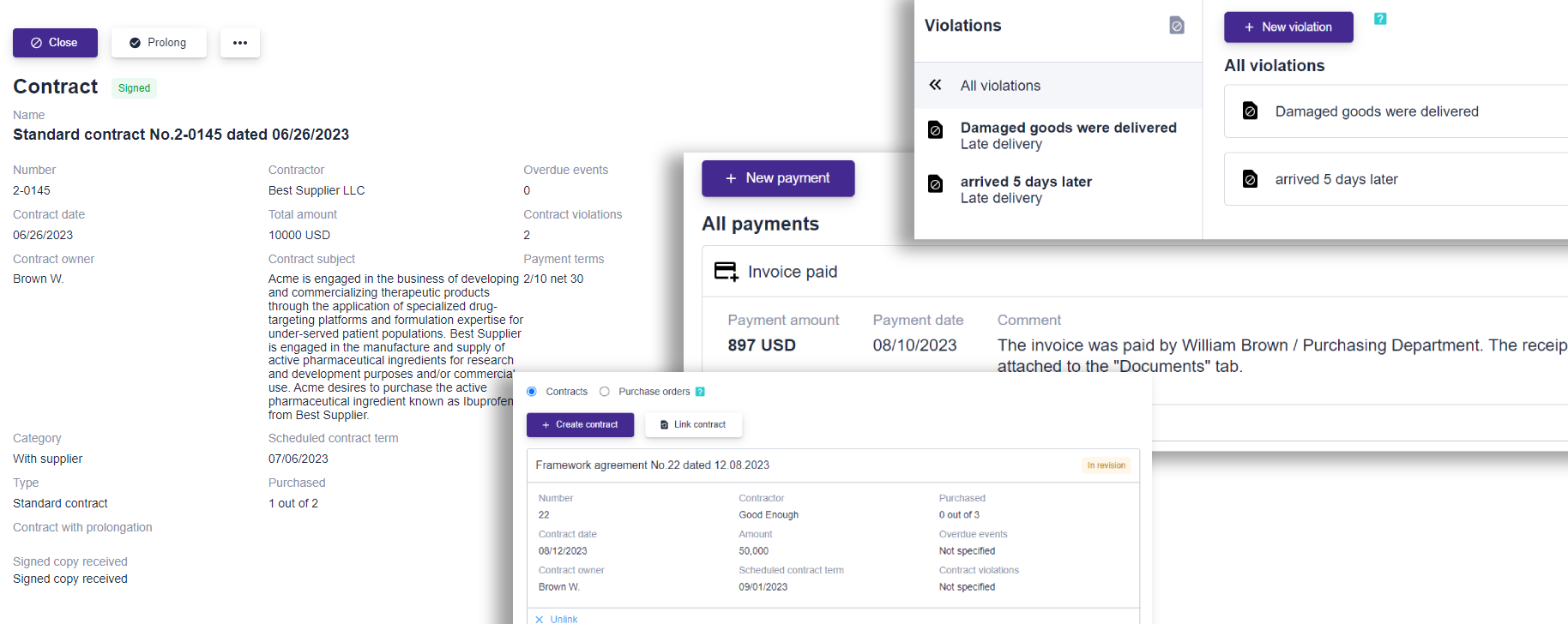Open the more options ellipsis menu

239,43
